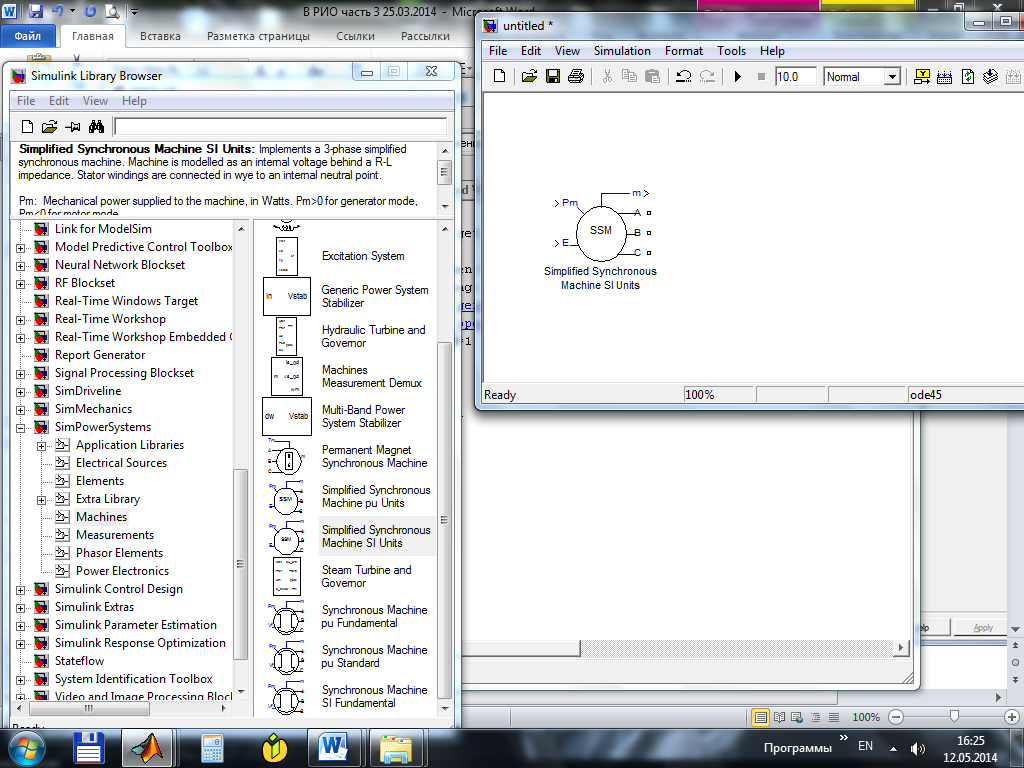Open calculator from taskbar
Viewport: 1024px width, 768px height.
pos(212,748)
